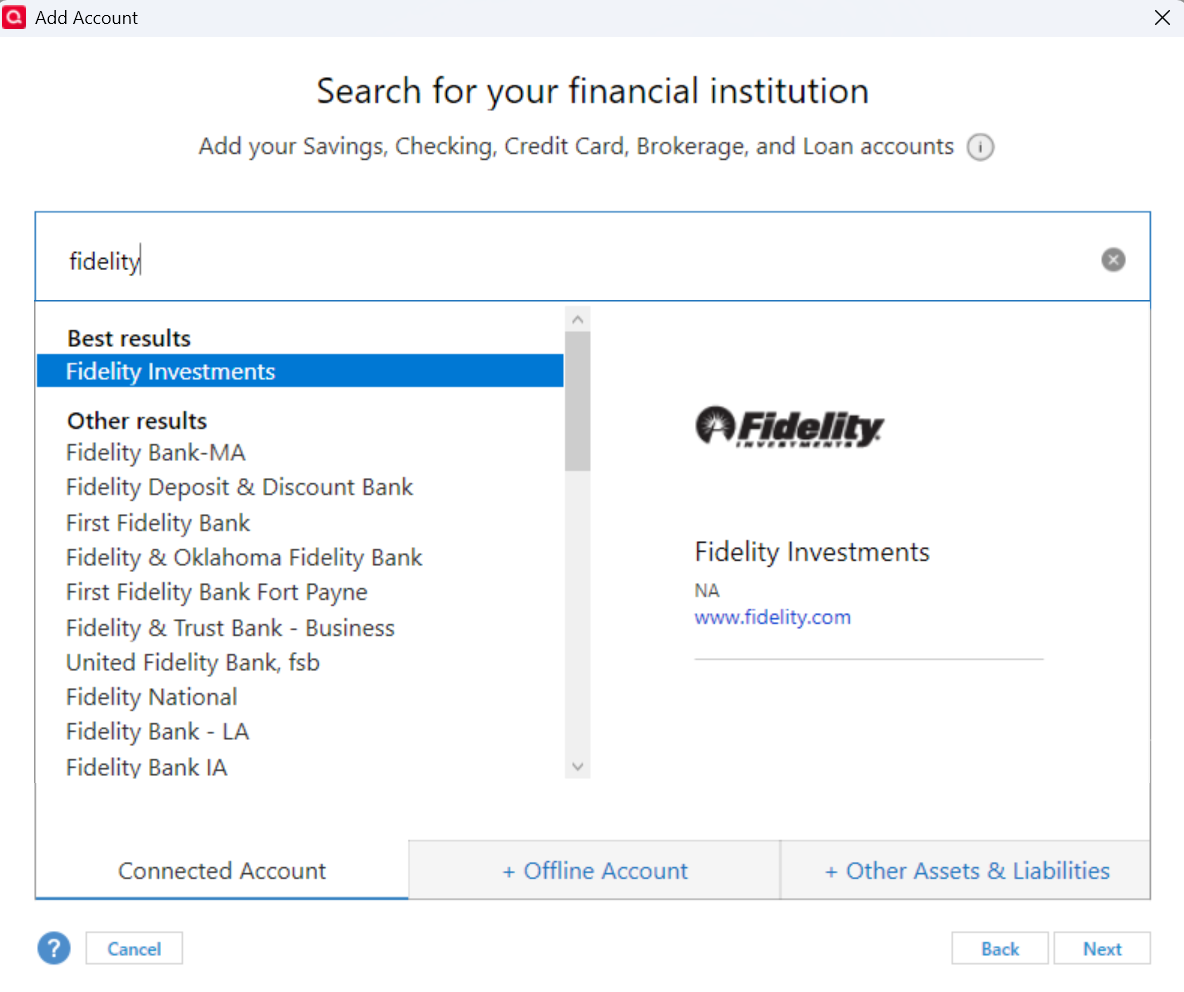Screen dimensions: 1184x992
Task: Select Fidelity Investments in best results
Action: (x=300, y=371)
